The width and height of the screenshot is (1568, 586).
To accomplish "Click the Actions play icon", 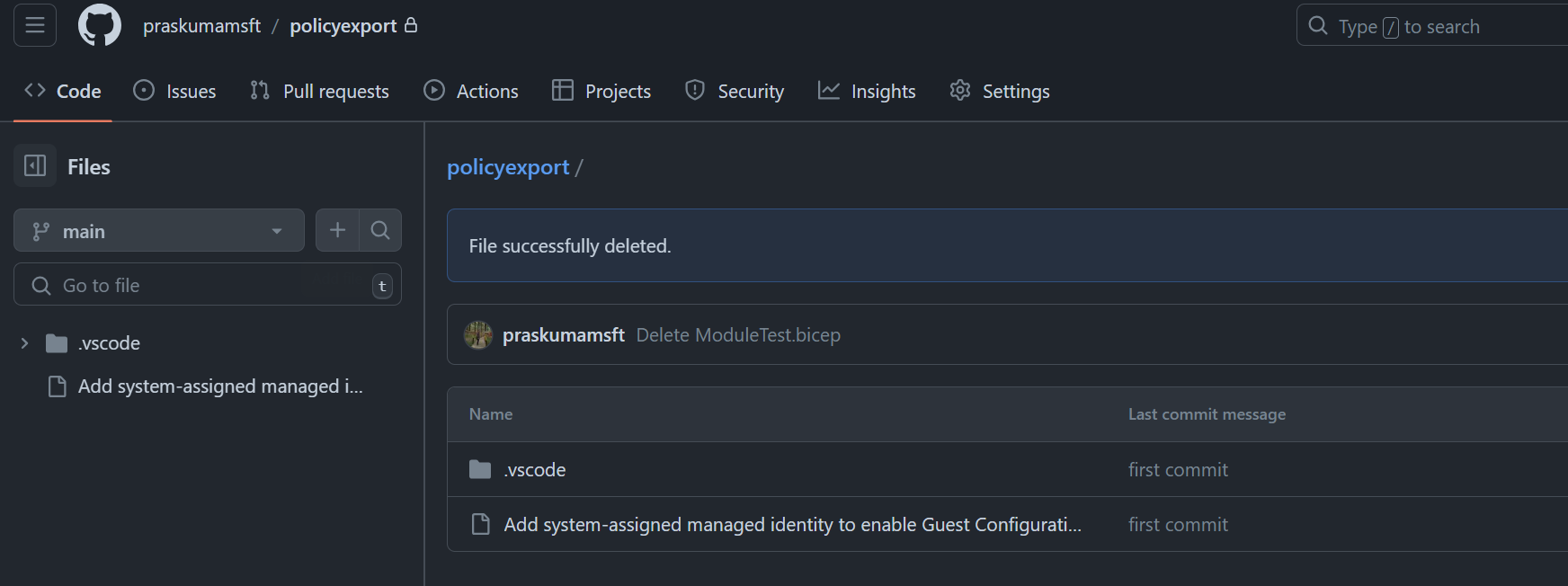I will coord(434,90).
